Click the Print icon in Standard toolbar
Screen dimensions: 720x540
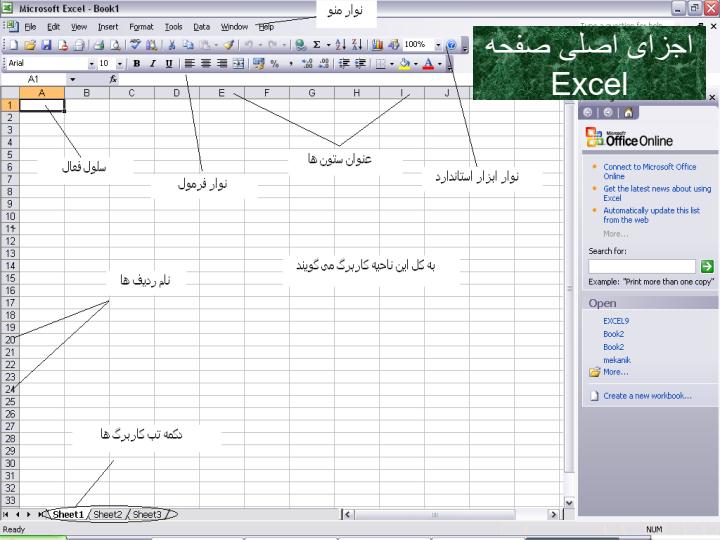99,45
